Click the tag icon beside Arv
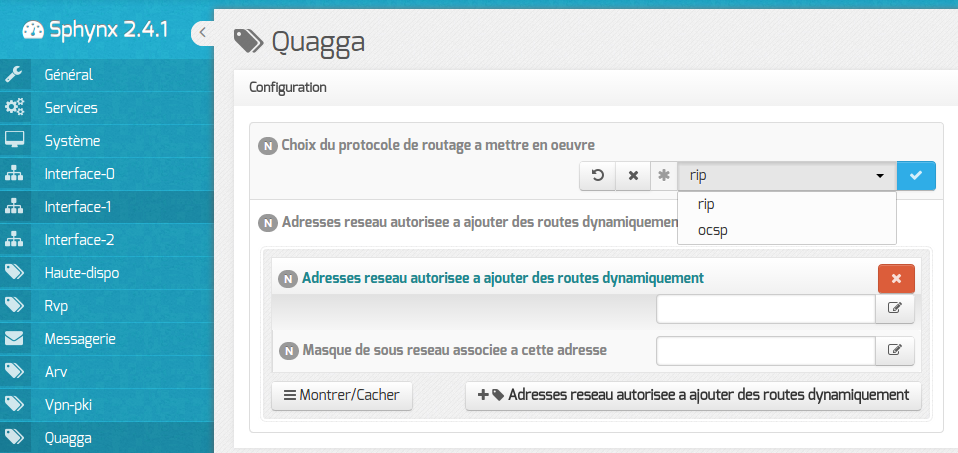958x453 pixels. click(x=14, y=372)
